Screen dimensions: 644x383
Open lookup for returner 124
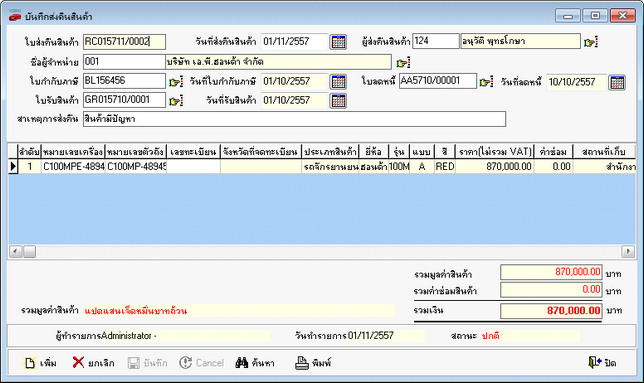coord(591,42)
